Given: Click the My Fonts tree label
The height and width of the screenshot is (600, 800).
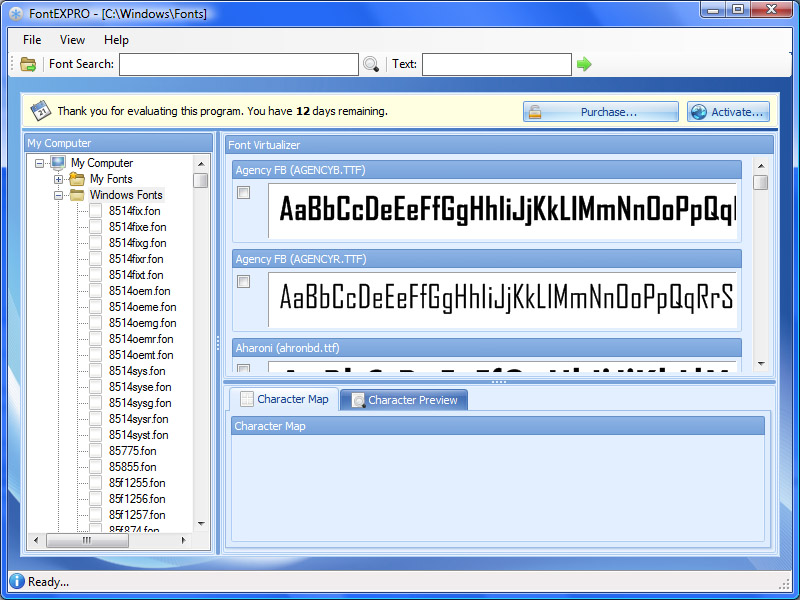Looking at the screenshot, I should pyautogui.click(x=111, y=179).
